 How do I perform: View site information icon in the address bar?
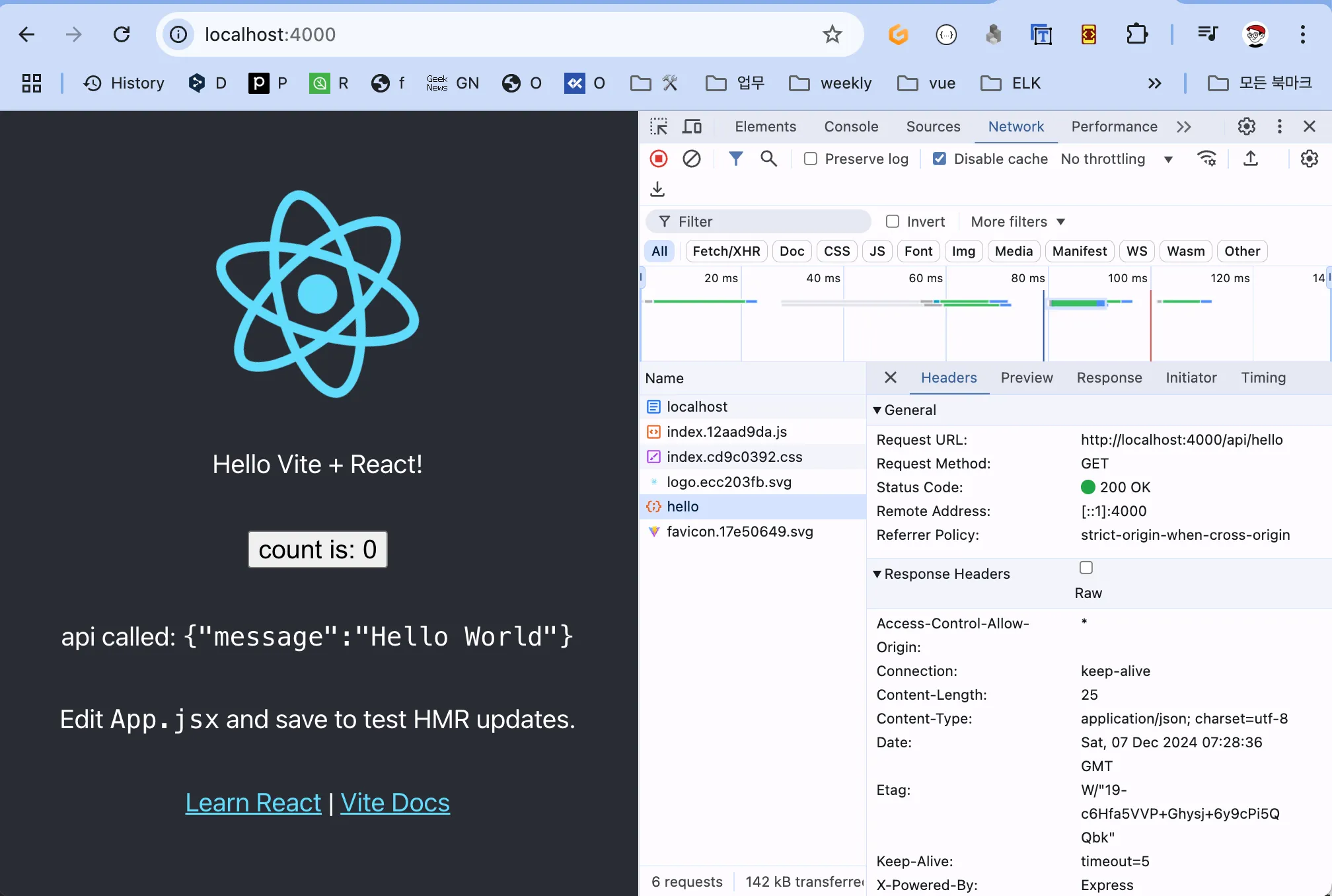[178, 34]
